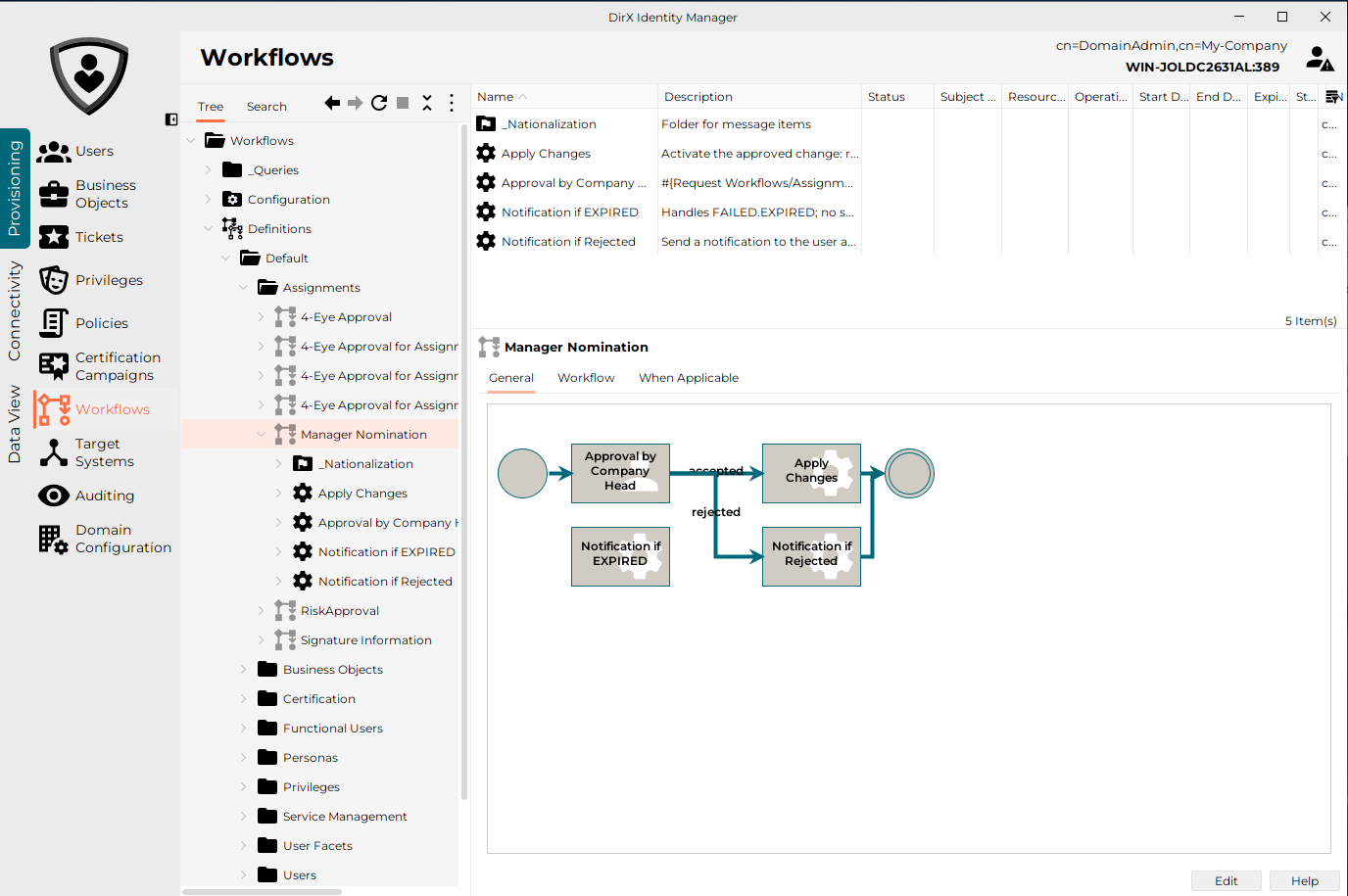Collapse the Default folder
The image size is (1348, 896).
tap(225, 259)
